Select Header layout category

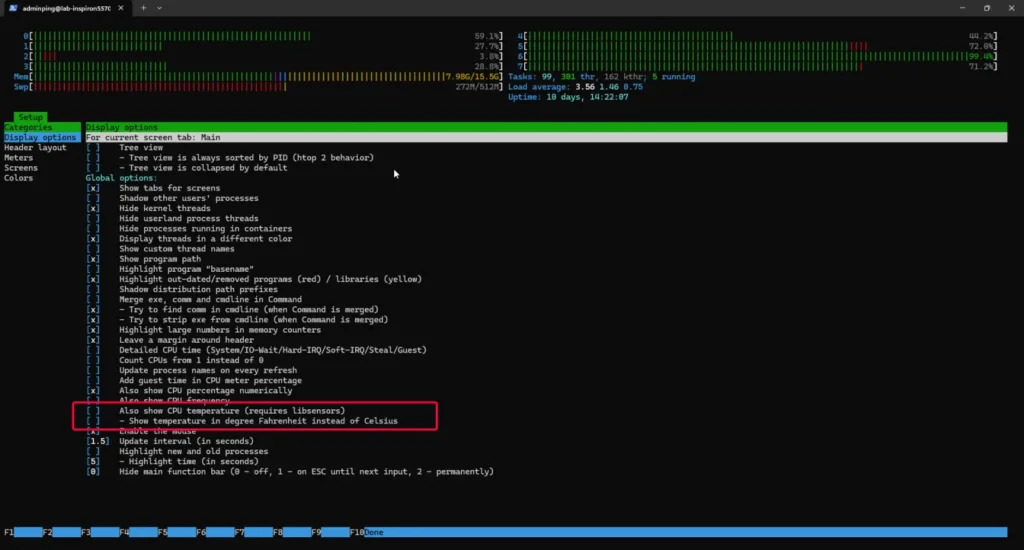[35, 148]
